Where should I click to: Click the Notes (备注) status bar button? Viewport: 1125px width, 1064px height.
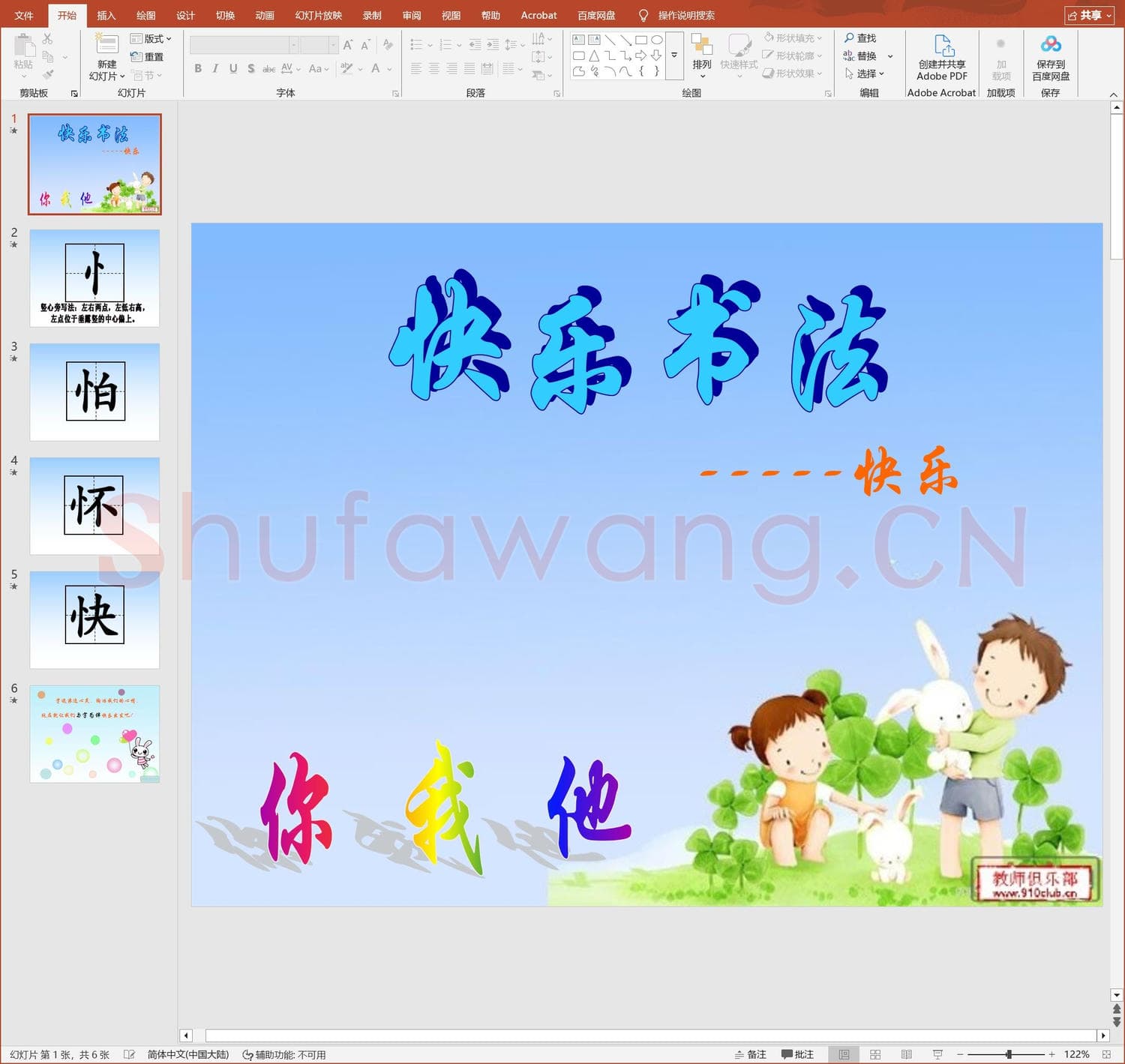click(751, 1054)
